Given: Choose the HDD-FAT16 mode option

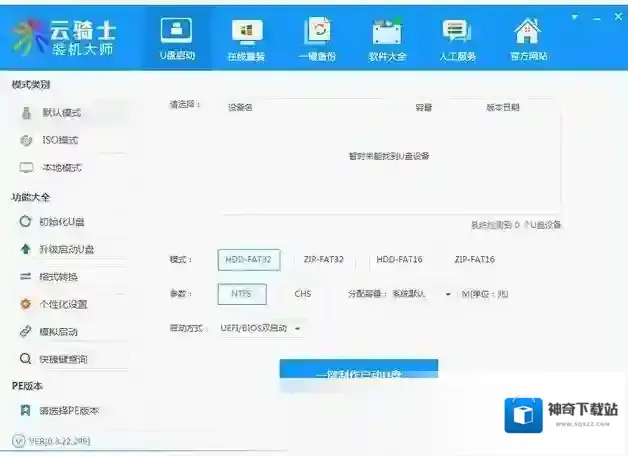Looking at the screenshot, I should pyautogui.click(x=399, y=260).
